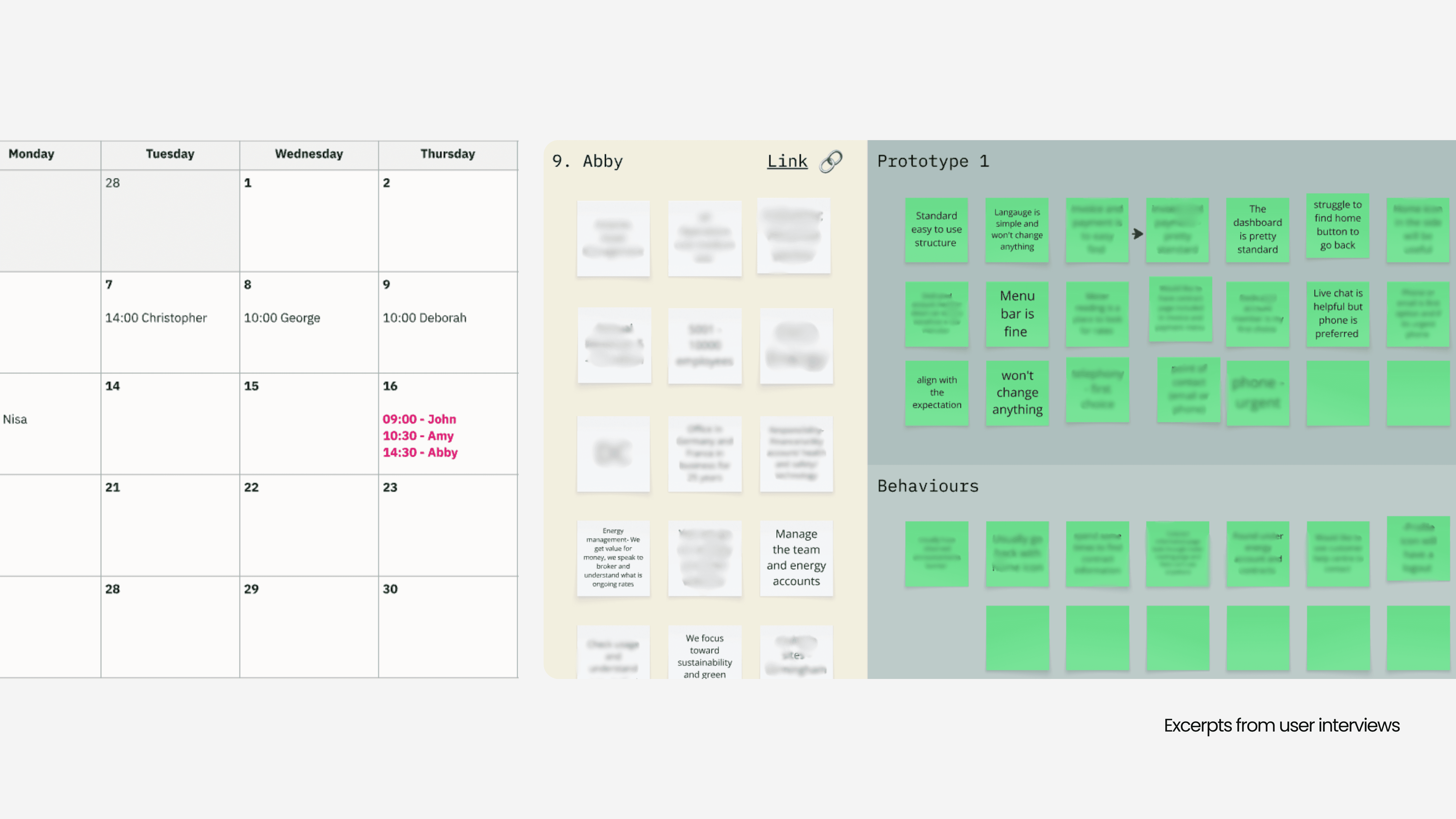Select the 'Menu bar is fine' sticky note
This screenshot has height=819, width=1456.
pos(1017,314)
